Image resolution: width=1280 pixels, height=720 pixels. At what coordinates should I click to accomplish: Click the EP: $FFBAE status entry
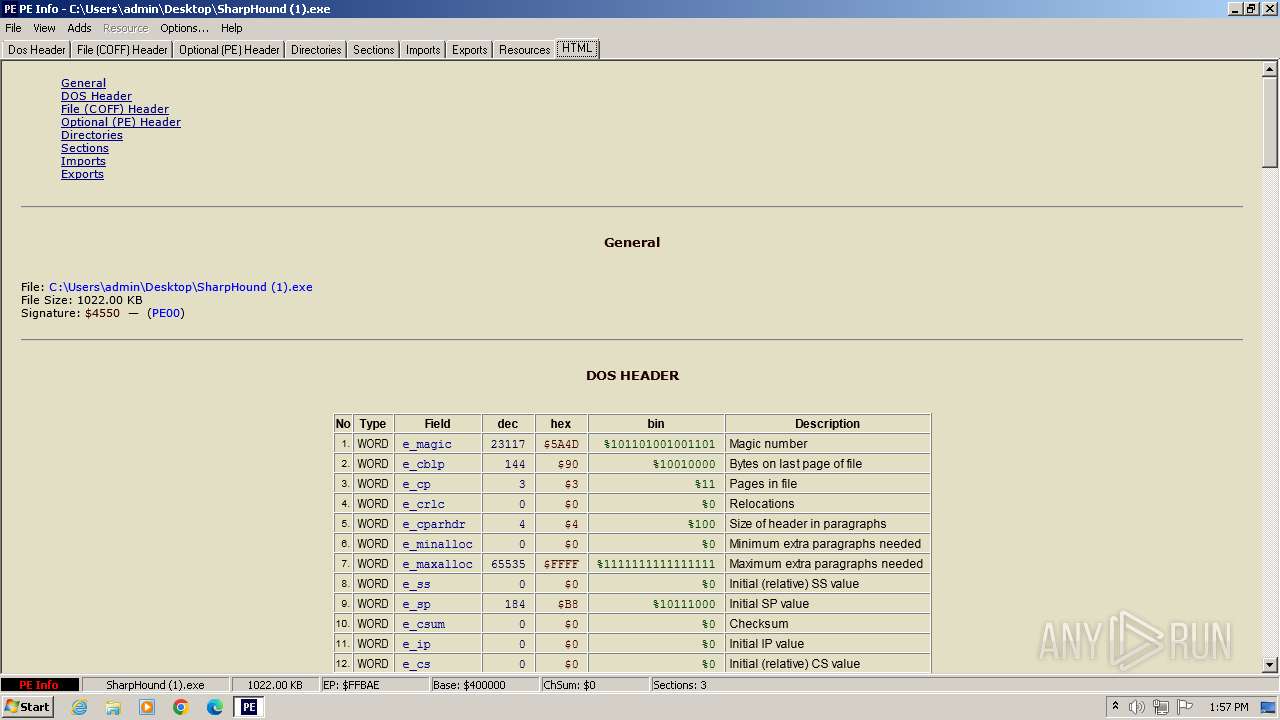pyautogui.click(x=374, y=685)
